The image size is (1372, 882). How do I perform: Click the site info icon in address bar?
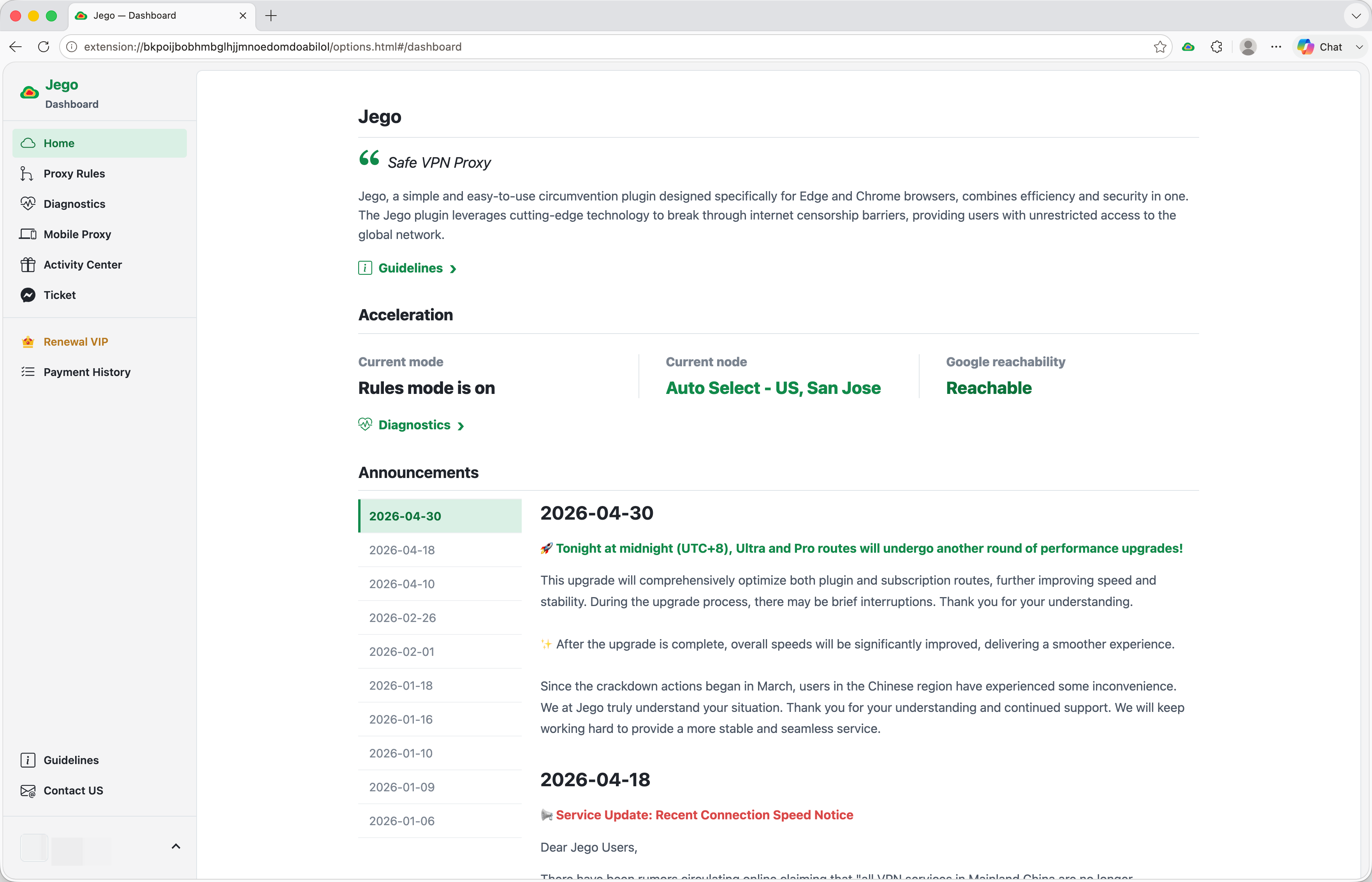(x=72, y=47)
